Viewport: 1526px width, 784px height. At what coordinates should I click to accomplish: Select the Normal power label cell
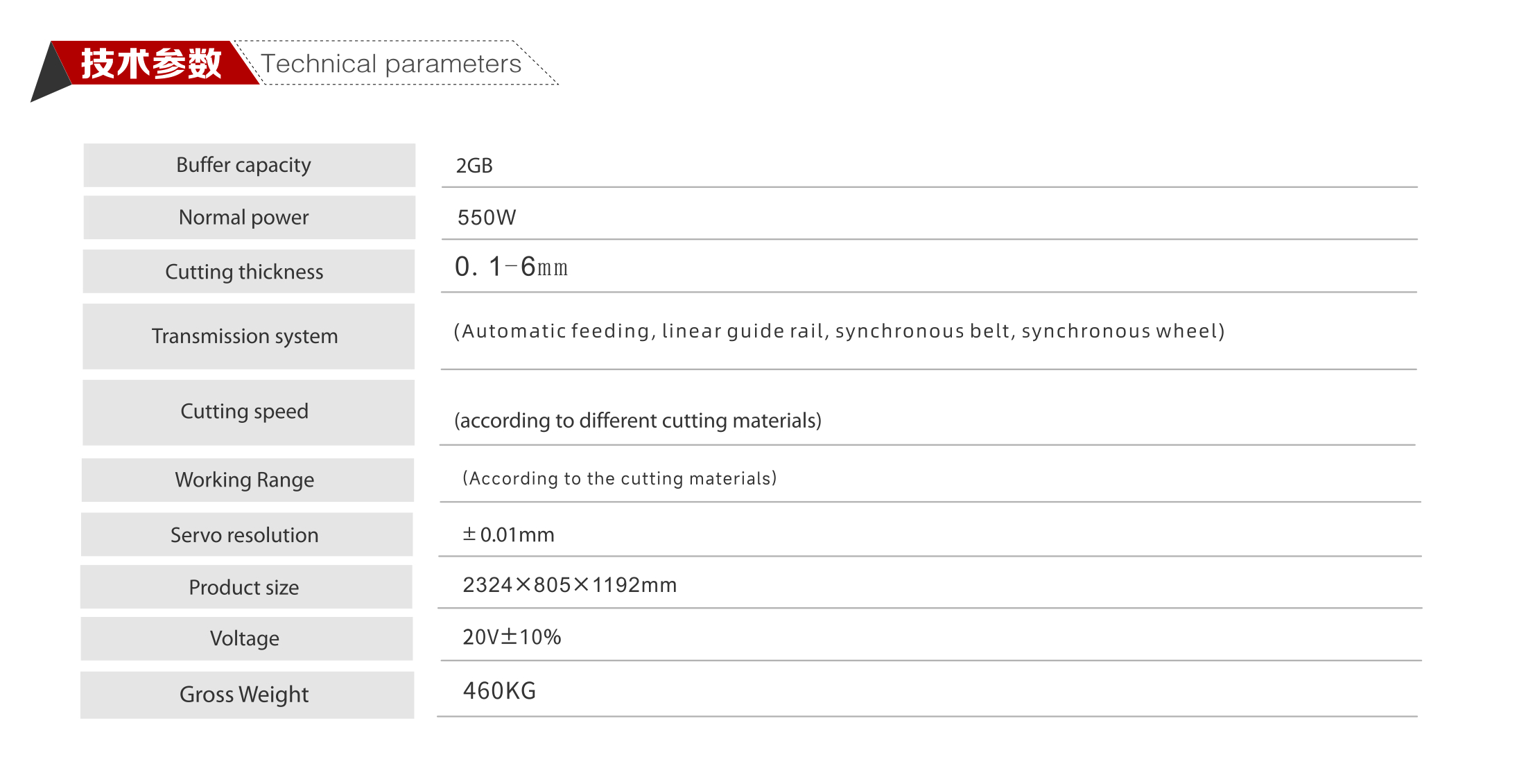(250, 218)
